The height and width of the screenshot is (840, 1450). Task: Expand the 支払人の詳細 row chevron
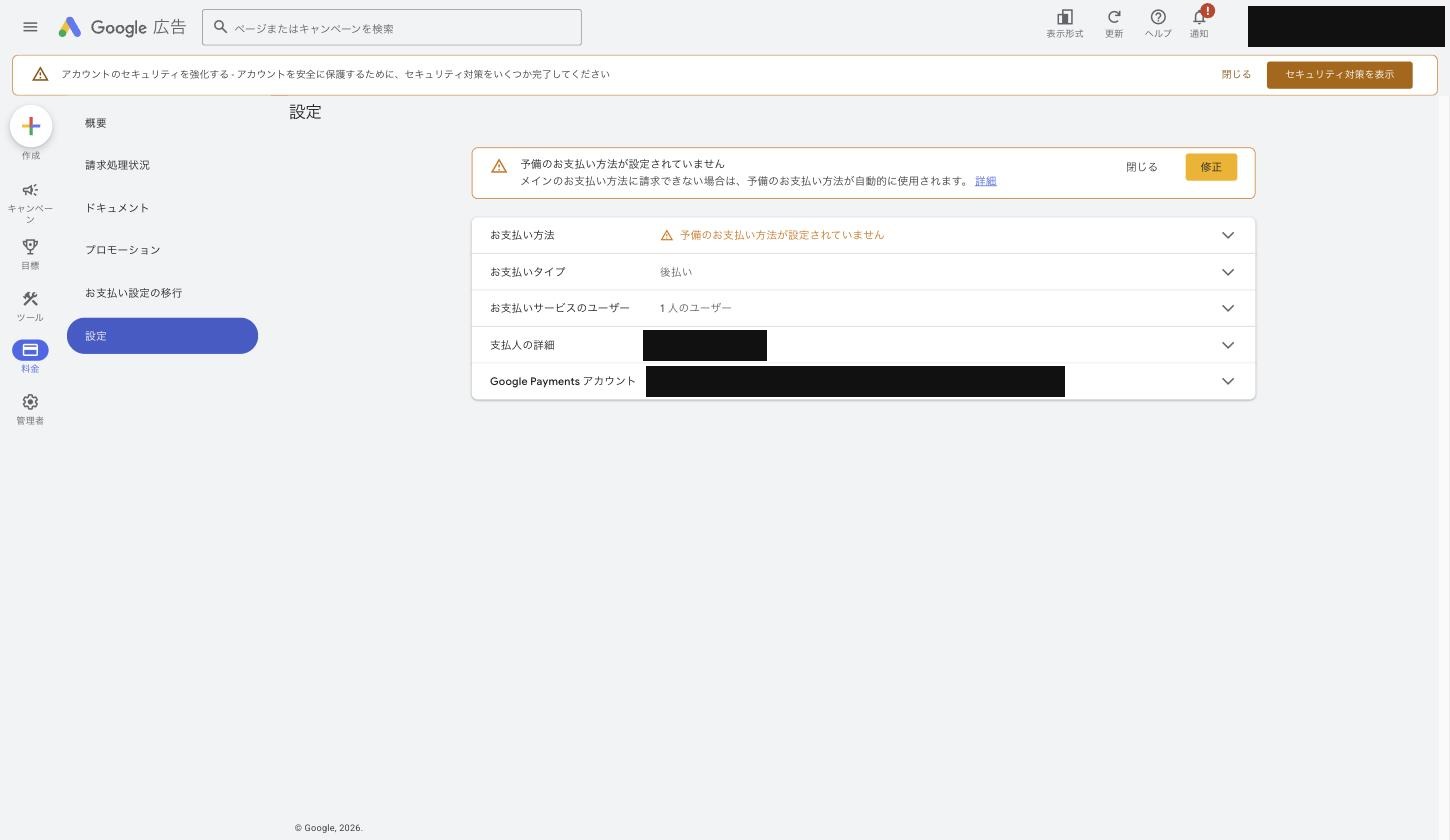(x=1228, y=345)
